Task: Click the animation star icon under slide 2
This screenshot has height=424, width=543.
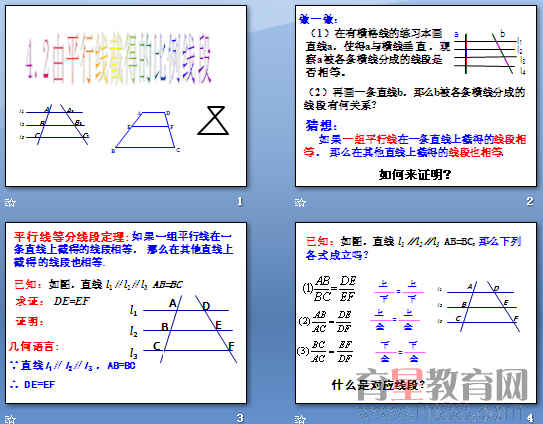Action: coord(300,202)
